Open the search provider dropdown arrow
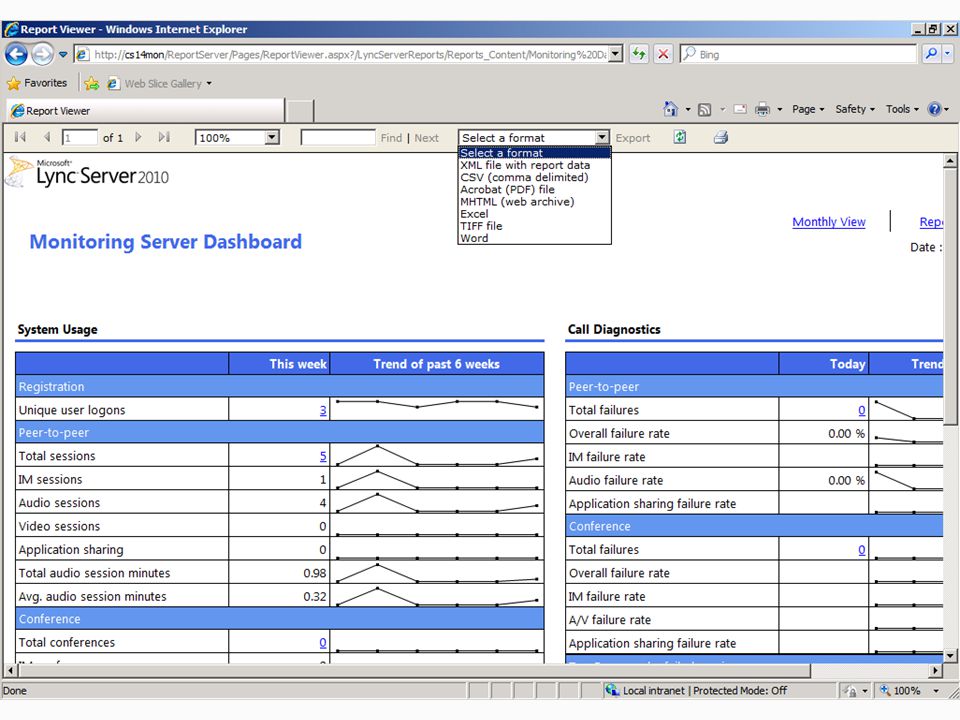 947,54
